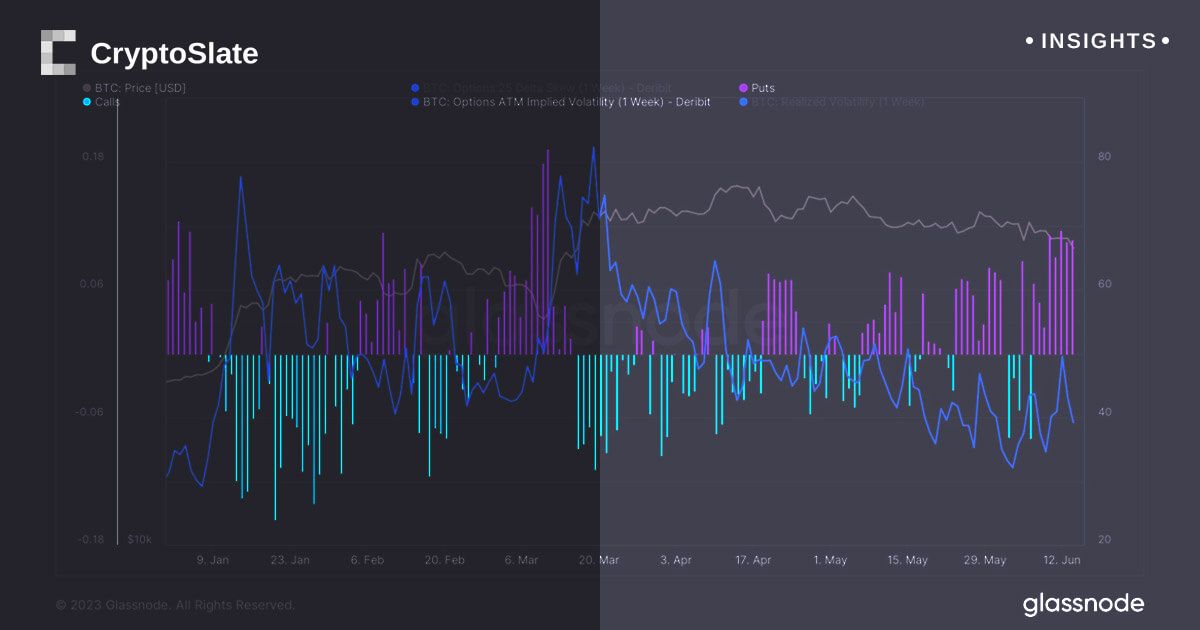
Task: Click the Puts purple legend dot
Action: pos(743,88)
